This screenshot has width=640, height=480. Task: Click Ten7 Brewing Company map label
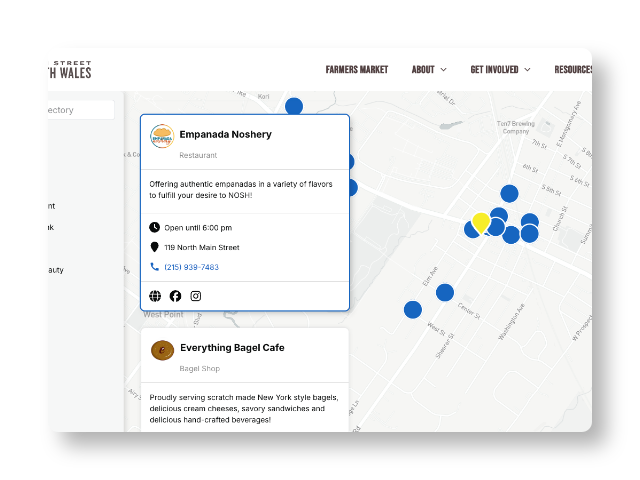coord(516,127)
